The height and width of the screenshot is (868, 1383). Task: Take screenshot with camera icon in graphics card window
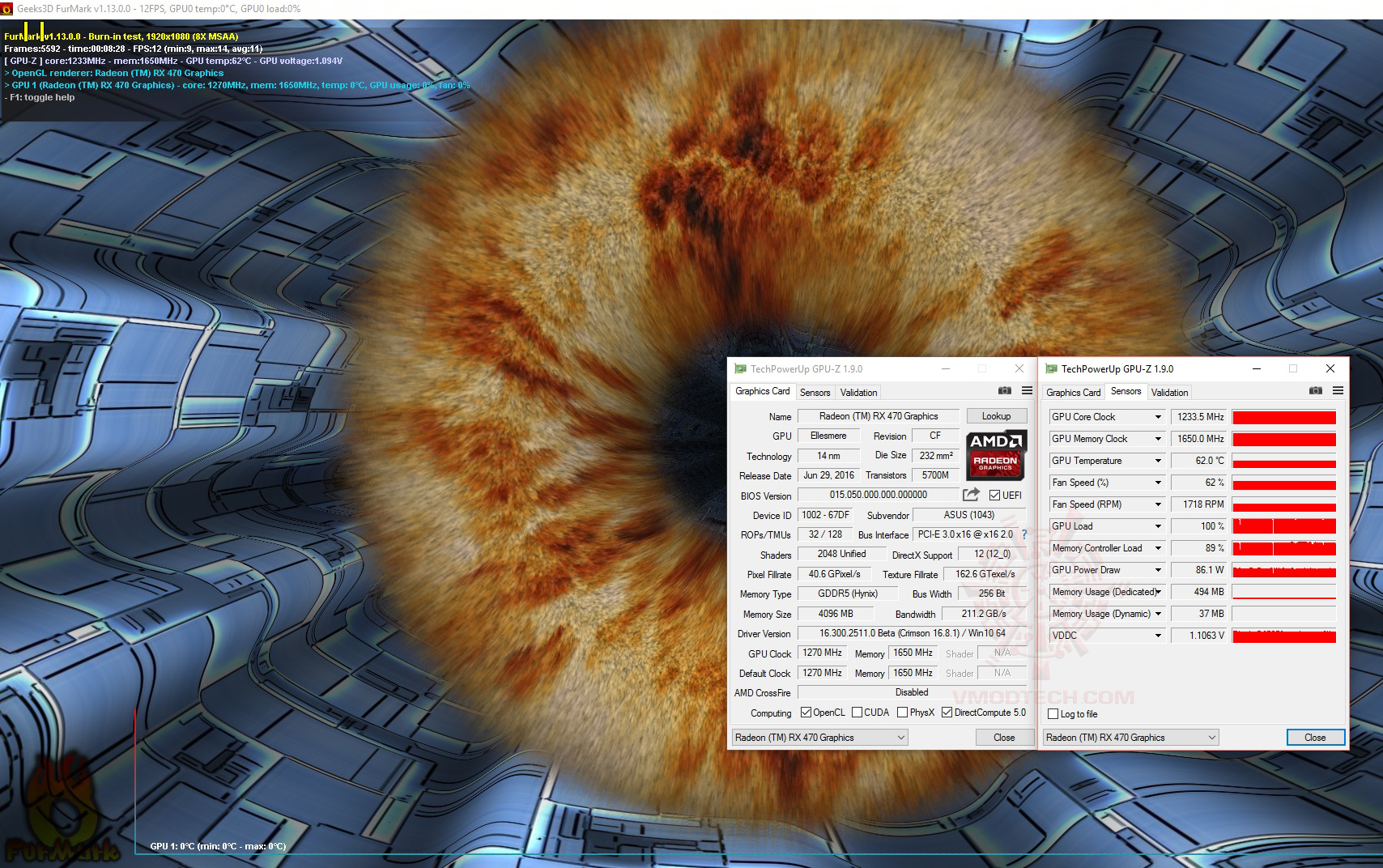1005,391
